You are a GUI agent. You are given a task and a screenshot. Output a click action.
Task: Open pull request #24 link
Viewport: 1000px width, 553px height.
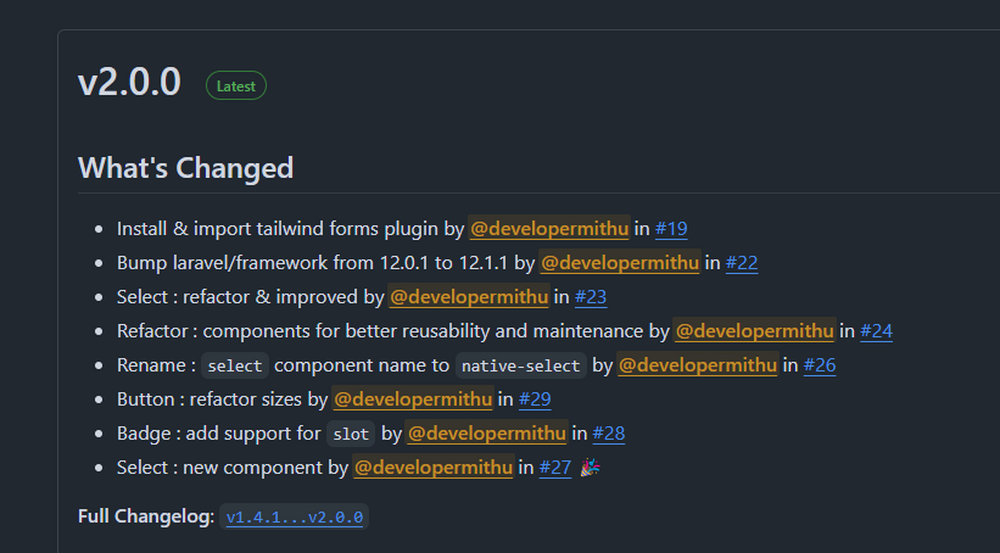point(876,331)
